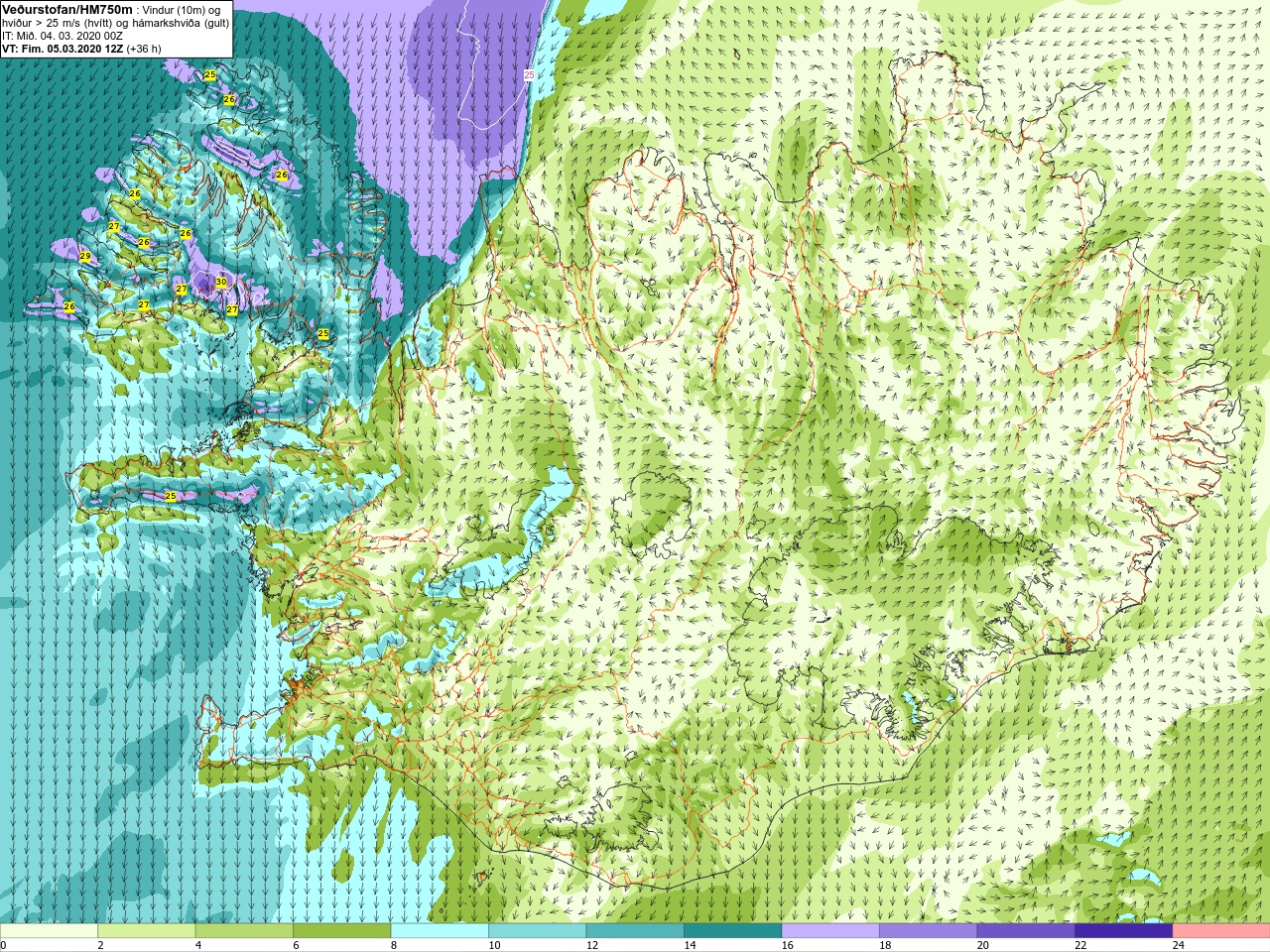Click the pale yellow 0–2 m/s legend swatch
Image resolution: width=1270 pixels, height=952 pixels.
coord(49,931)
